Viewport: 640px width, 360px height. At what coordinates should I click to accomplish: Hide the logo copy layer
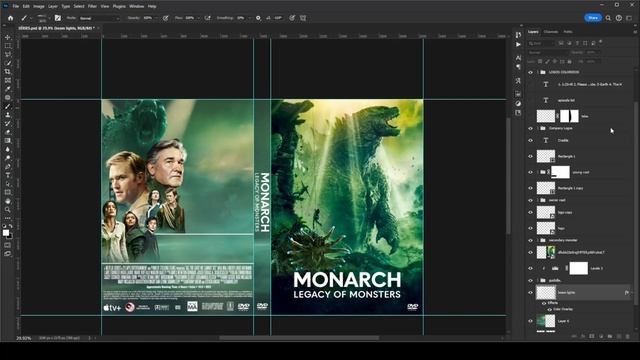[531, 212]
